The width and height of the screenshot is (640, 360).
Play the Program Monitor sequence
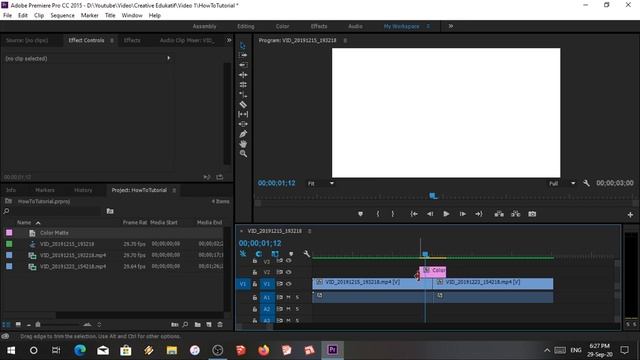[x=446, y=214]
